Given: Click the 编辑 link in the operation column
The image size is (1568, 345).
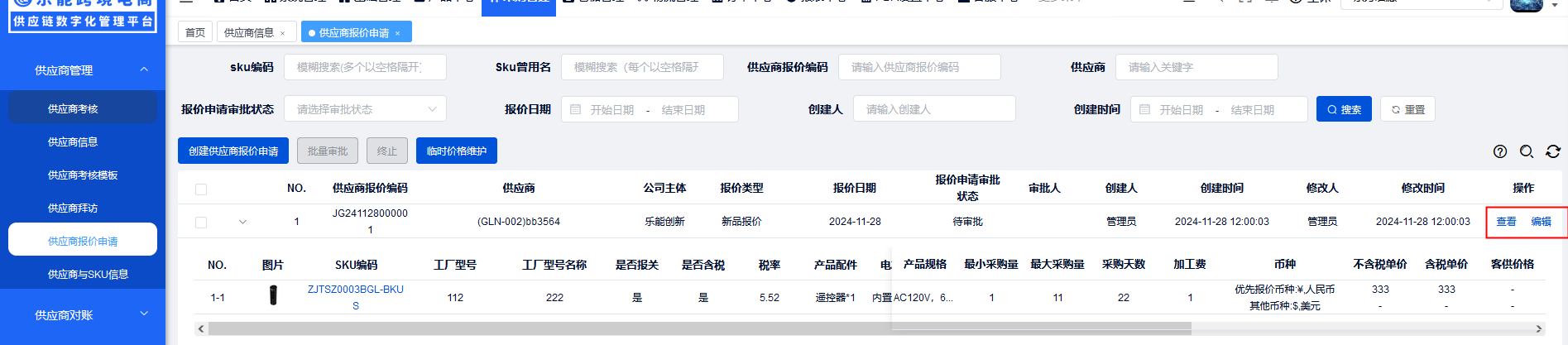Looking at the screenshot, I should pos(1541,222).
